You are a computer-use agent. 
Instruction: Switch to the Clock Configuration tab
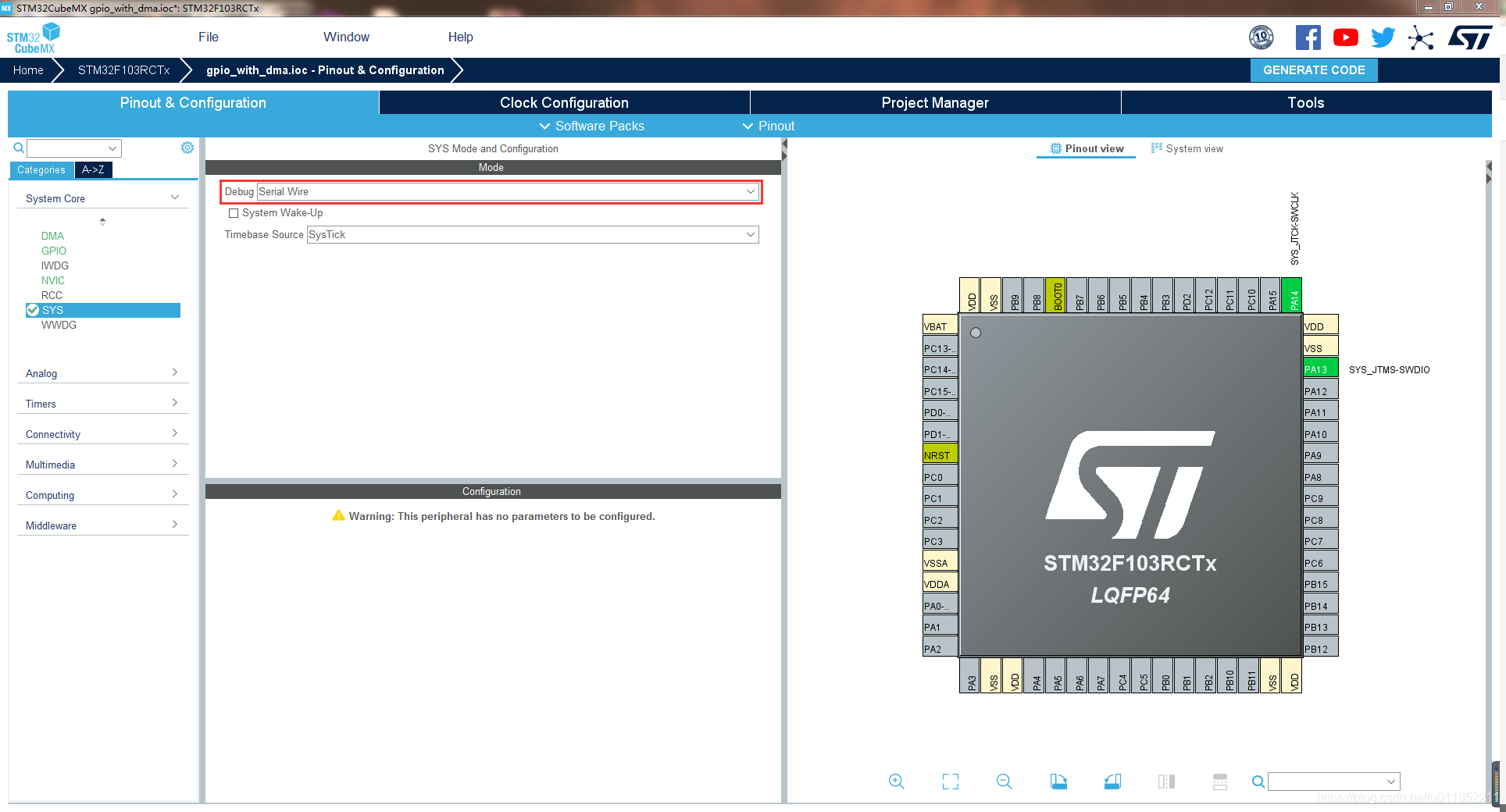[563, 102]
